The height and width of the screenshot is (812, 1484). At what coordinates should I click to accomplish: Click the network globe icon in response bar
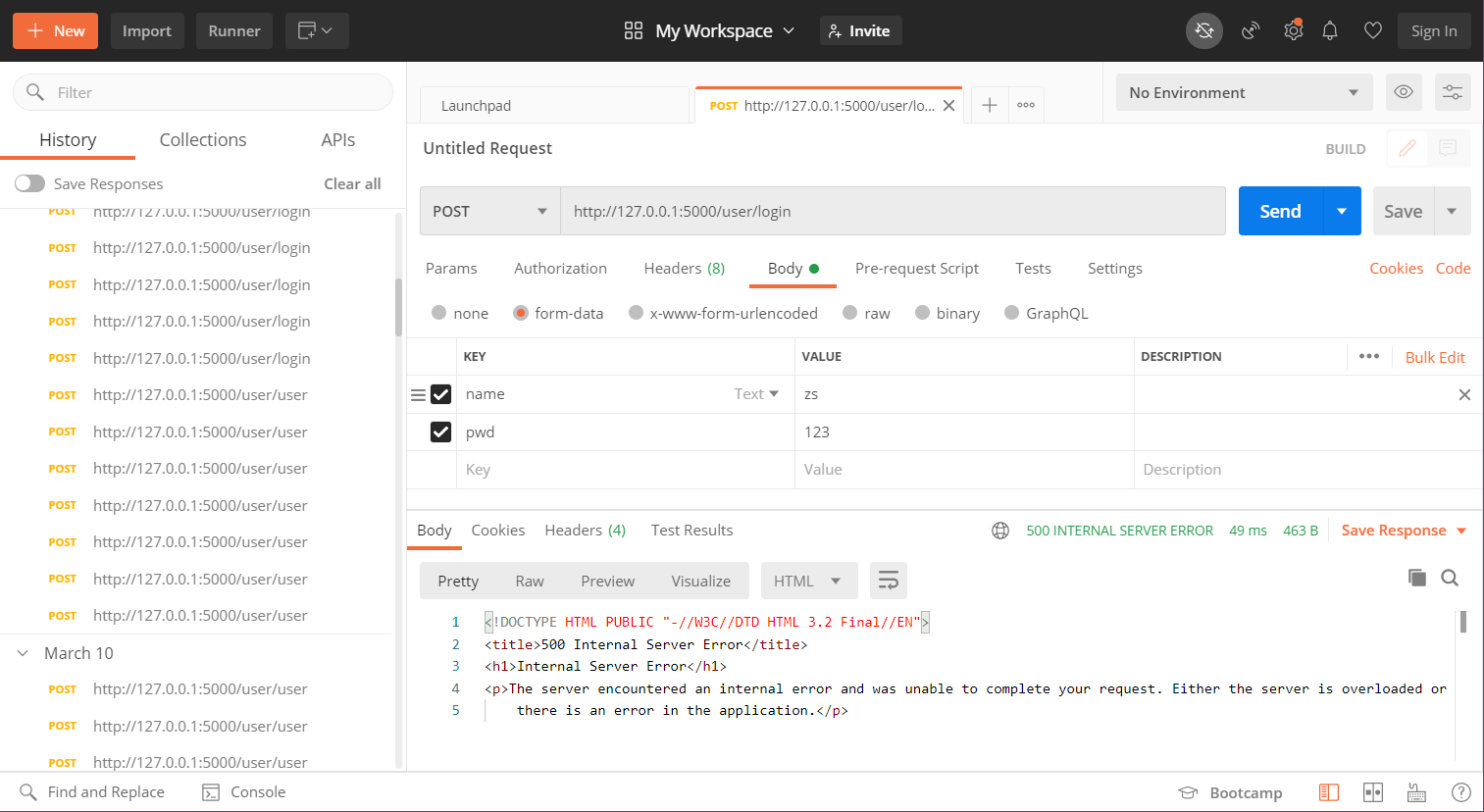[x=1000, y=531]
